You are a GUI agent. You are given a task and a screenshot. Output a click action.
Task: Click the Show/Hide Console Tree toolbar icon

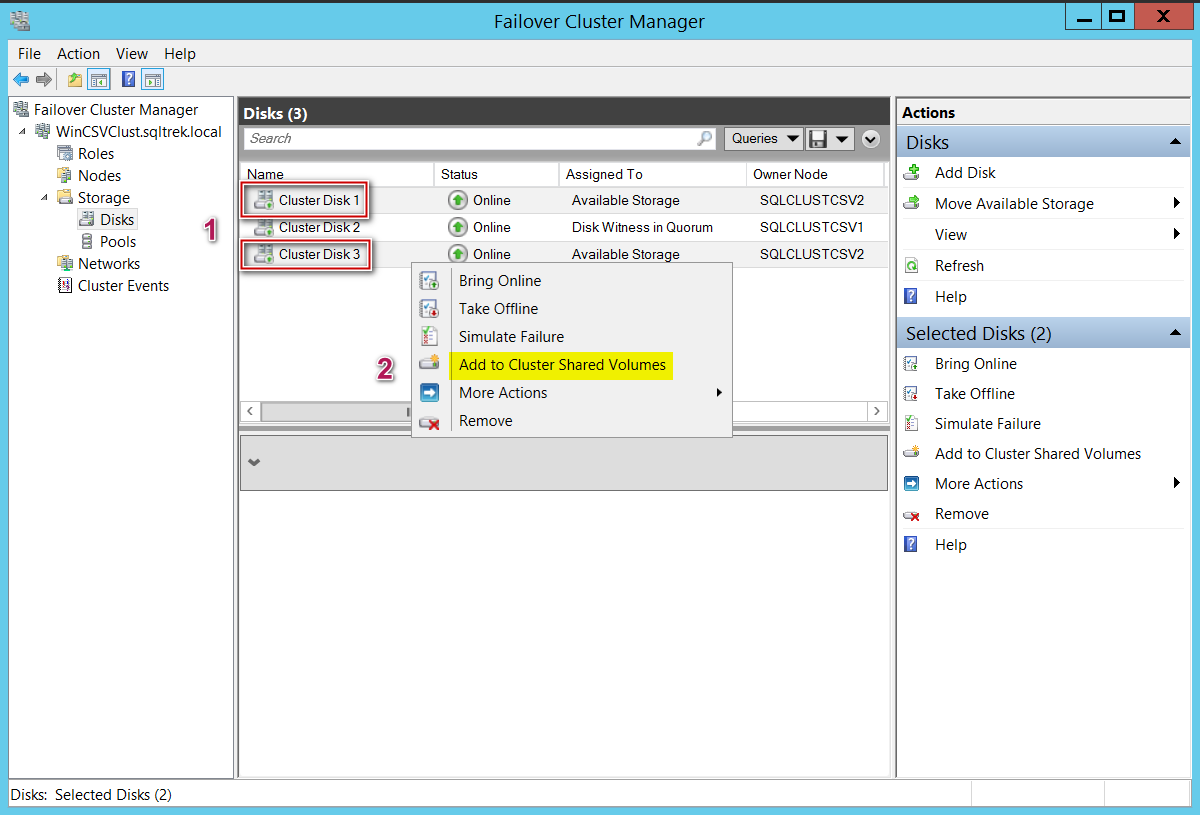tap(99, 80)
